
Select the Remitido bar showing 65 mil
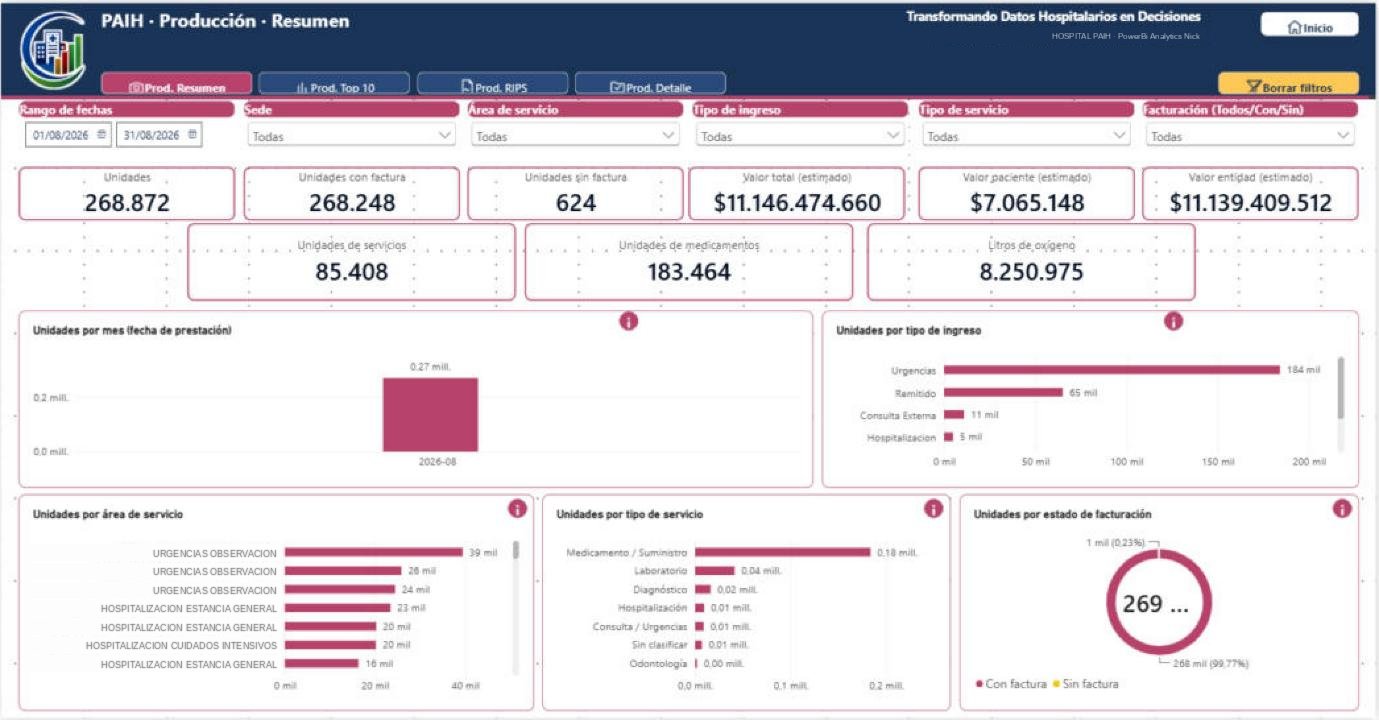coord(1003,392)
